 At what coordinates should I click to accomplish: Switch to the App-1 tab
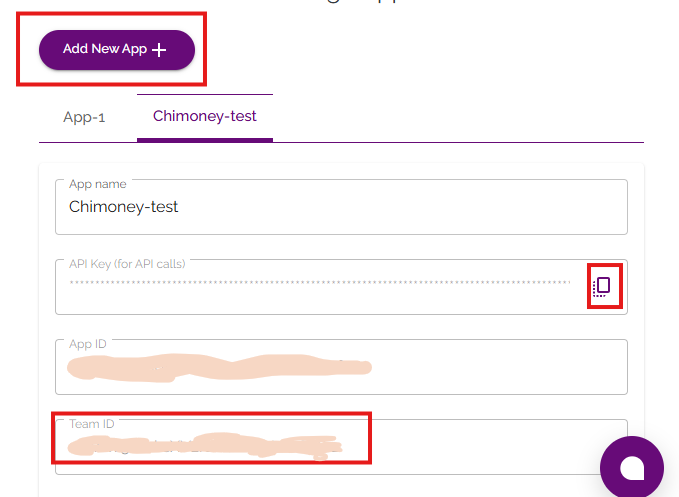[x=84, y=117]
